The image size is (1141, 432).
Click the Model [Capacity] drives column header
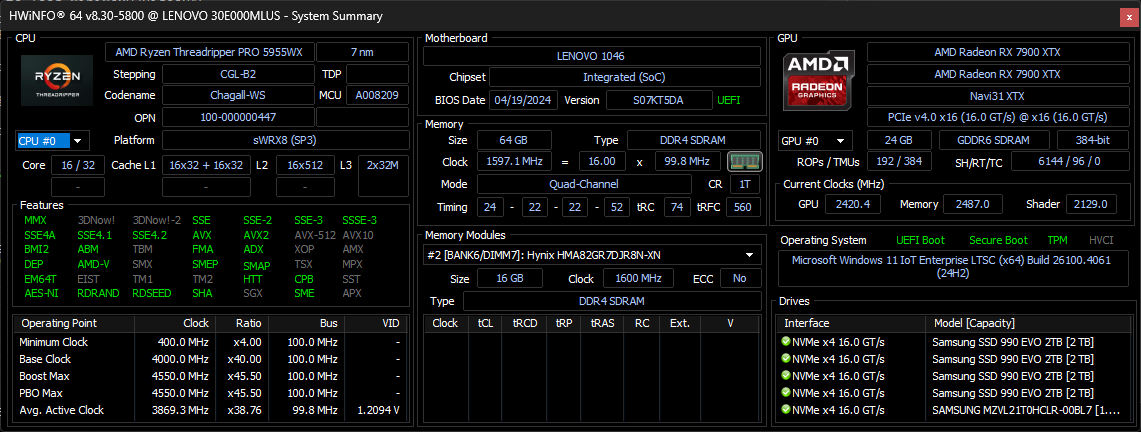1027,323
